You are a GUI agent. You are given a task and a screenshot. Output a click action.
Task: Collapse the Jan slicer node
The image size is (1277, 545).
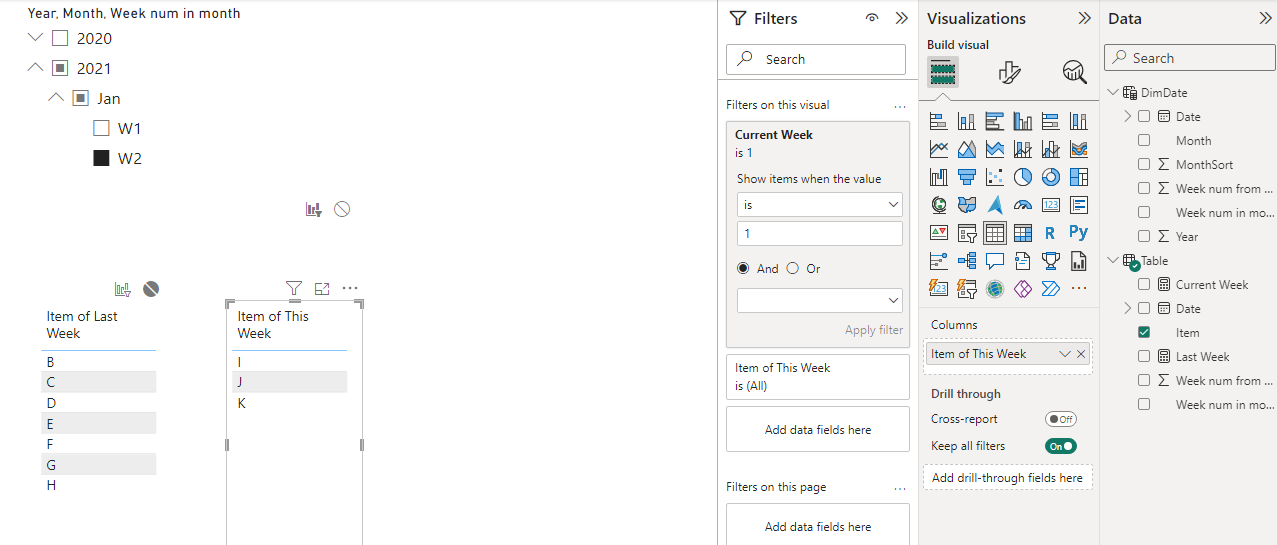point(56,98)
